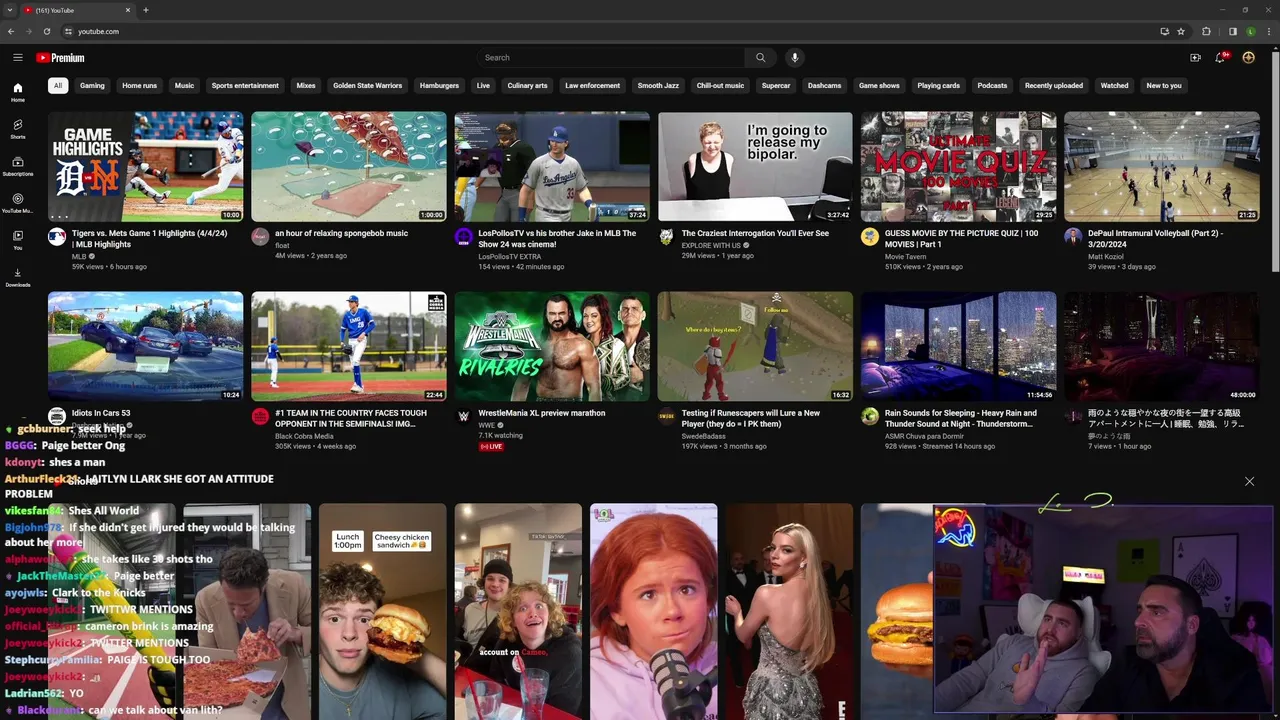Click the SwedeBadass channel name
Image resolution: width=1280 pixels, height=720 pixels.
coord(704,436)
